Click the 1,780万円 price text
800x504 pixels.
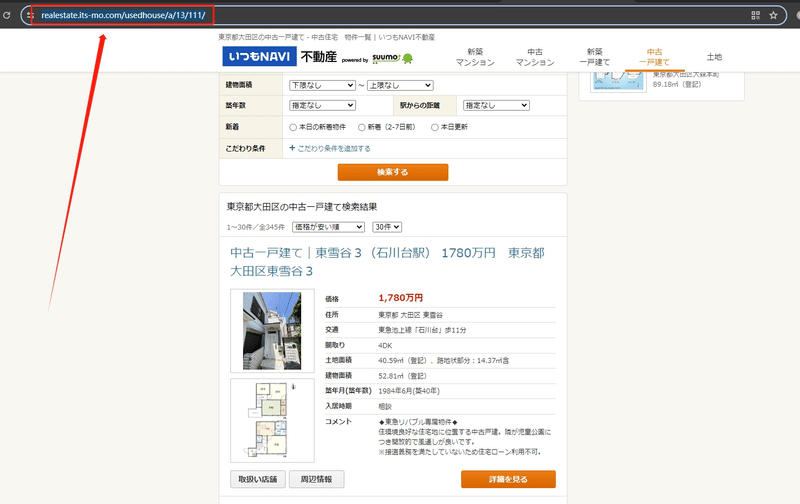click(x=401, y=297)
